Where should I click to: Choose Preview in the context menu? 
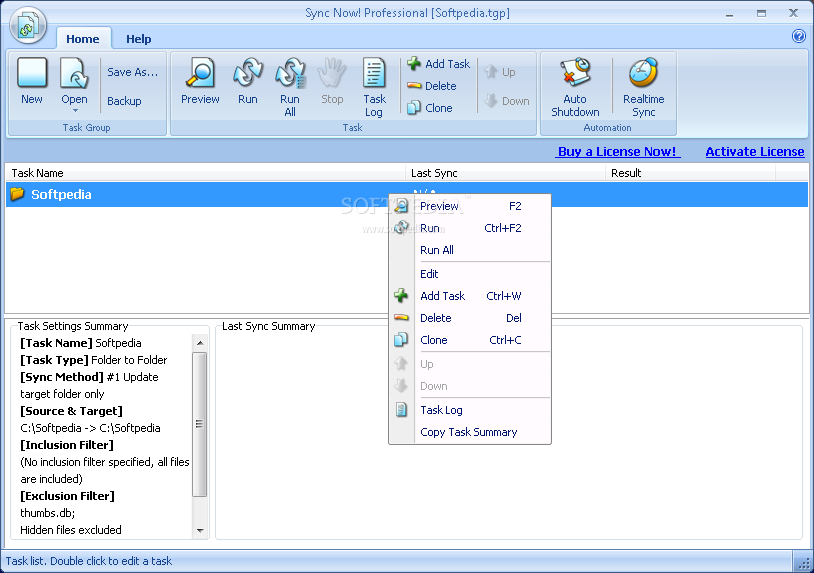coord(470,206)
